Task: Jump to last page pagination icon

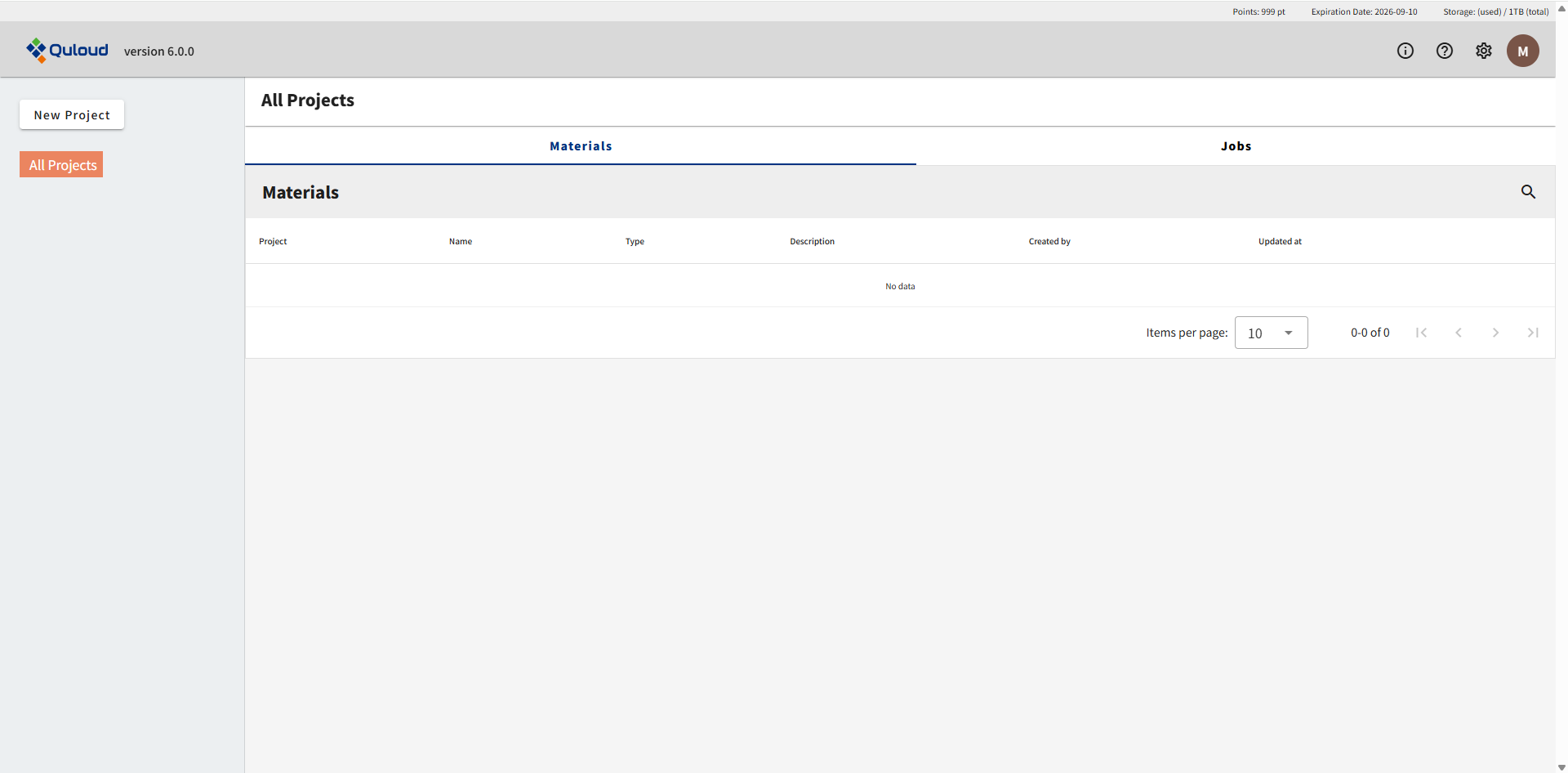Action: coord(1533,333)
